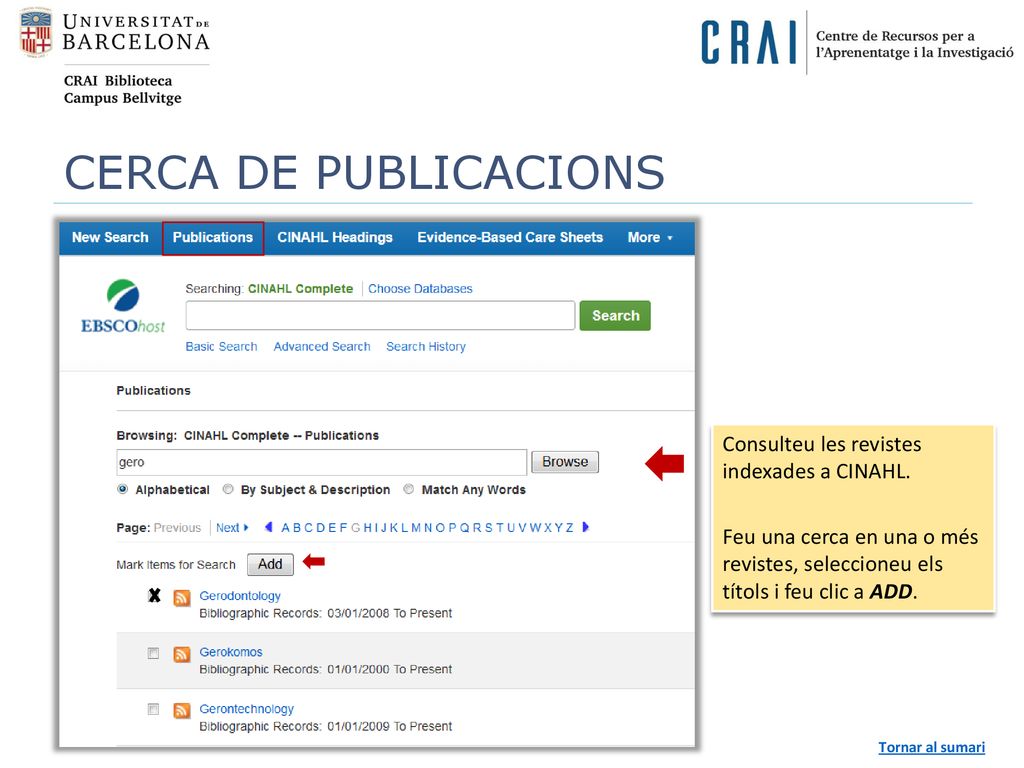The image size is (1024, 768).
Task: Jump to letter H in alphabet index
Action: click(367, 528)
